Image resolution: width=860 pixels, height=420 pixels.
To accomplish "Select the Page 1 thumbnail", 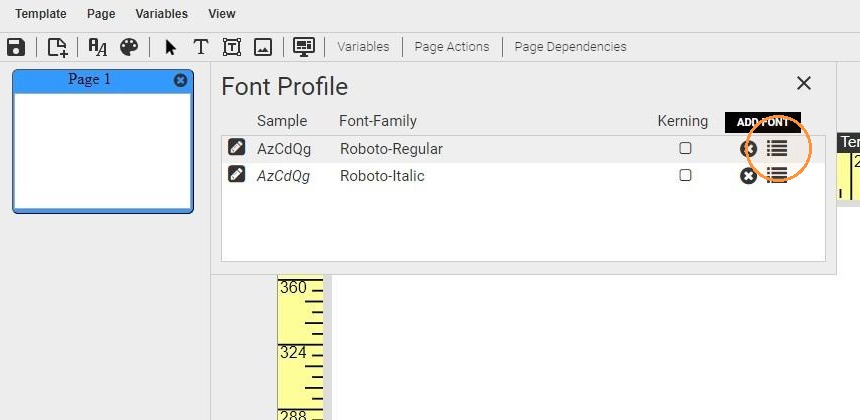I will 103,141.
